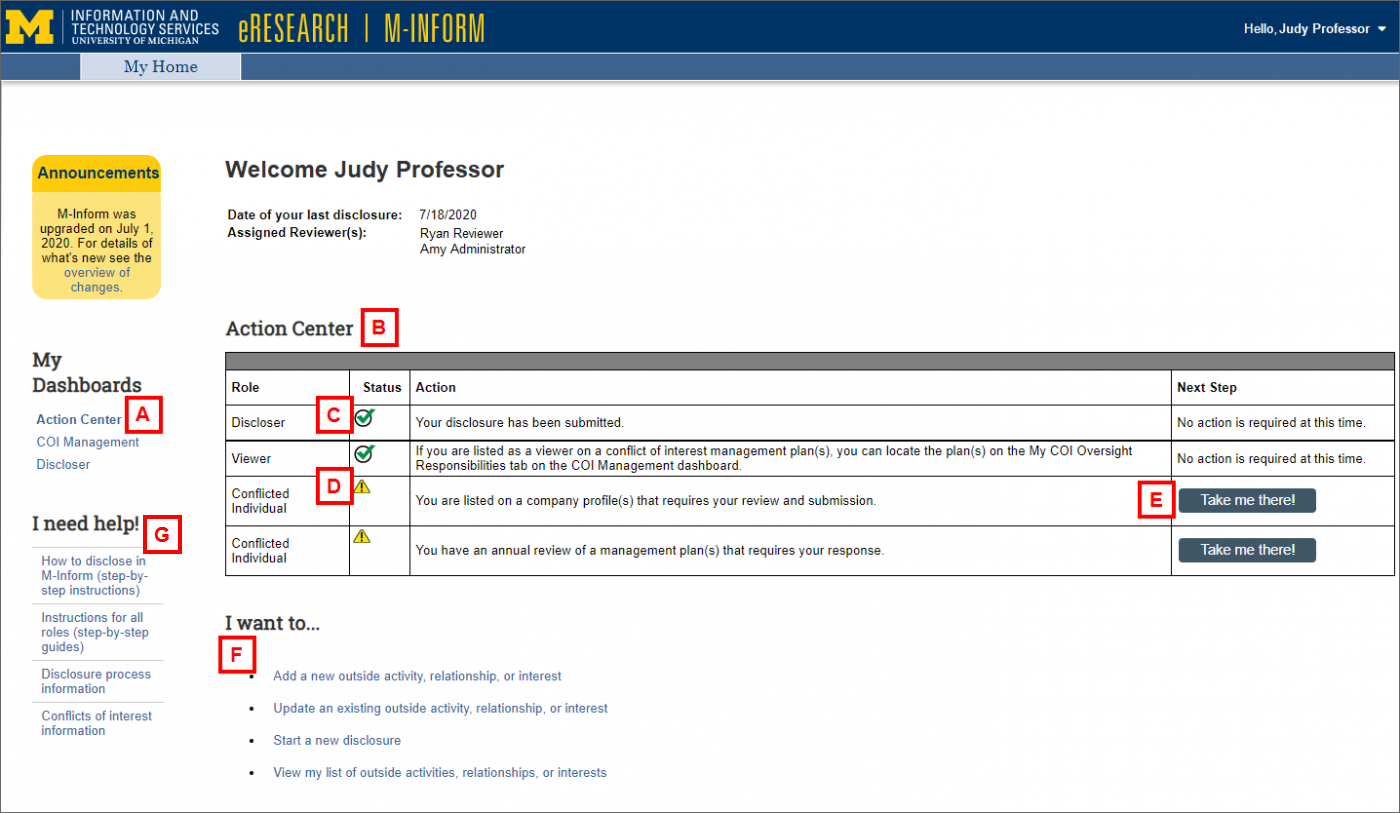Click the Information and Technology Services text
Viewport: 1400px width, 813px height.
click(x=144, y=27)
